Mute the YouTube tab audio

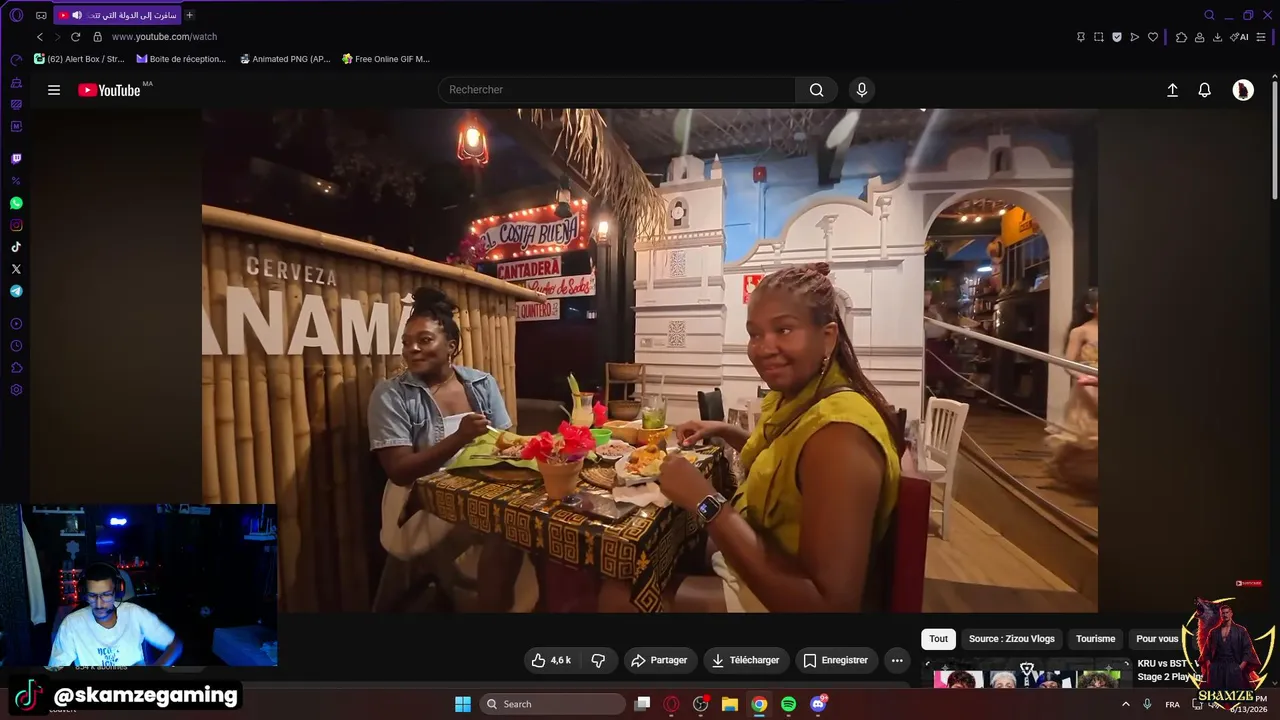coord(77,15)
